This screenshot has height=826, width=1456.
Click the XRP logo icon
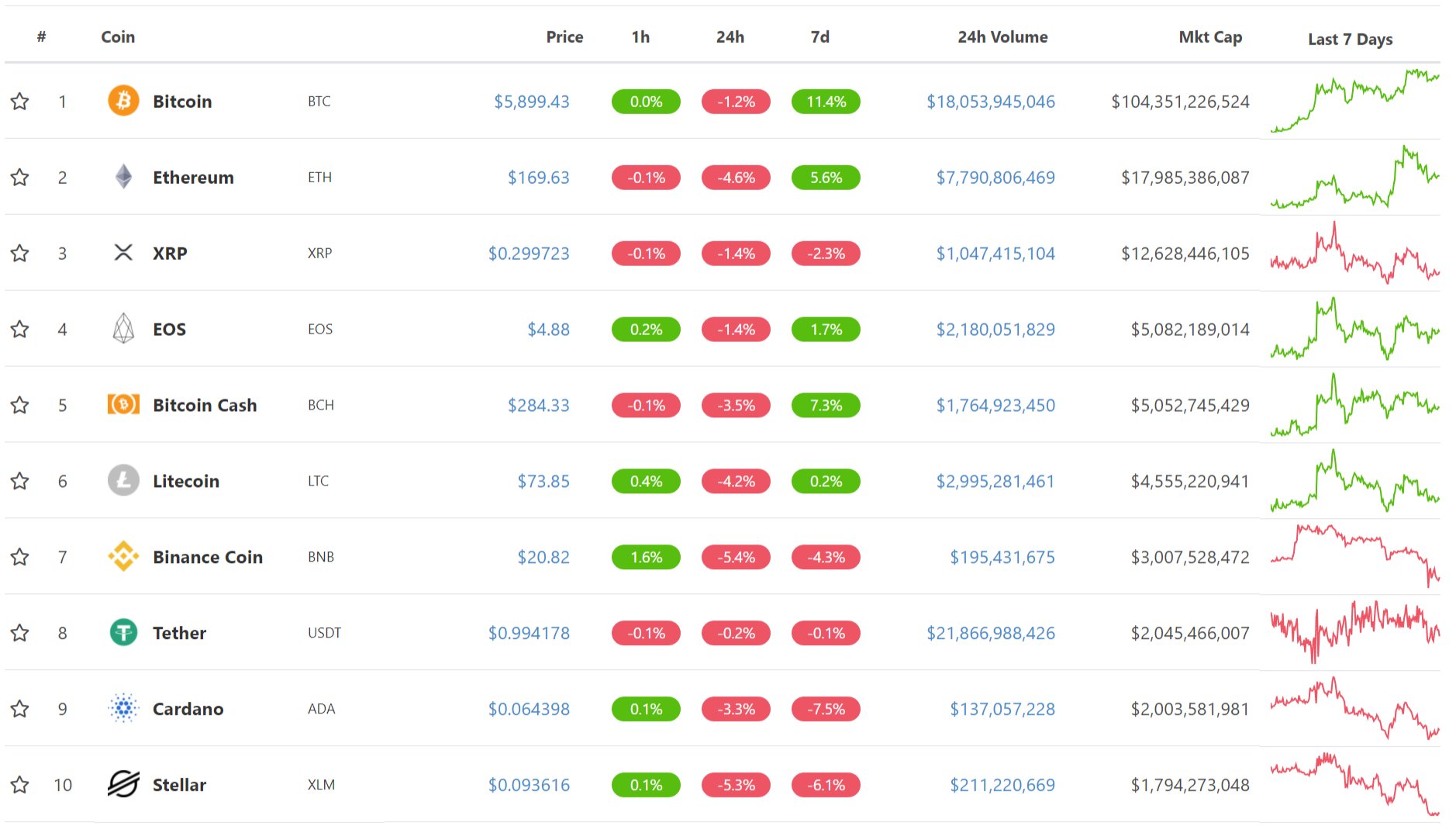[123, 253]
